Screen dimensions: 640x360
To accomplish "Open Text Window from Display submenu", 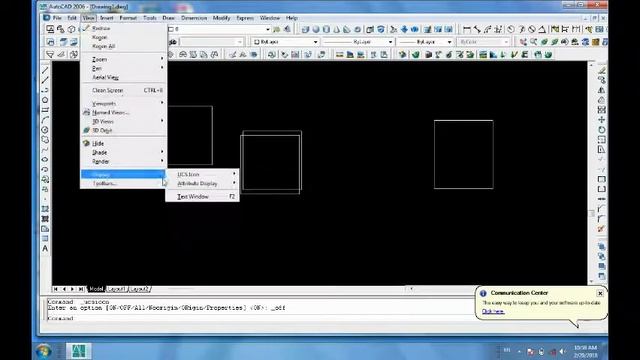I will (x=202, y=197).
